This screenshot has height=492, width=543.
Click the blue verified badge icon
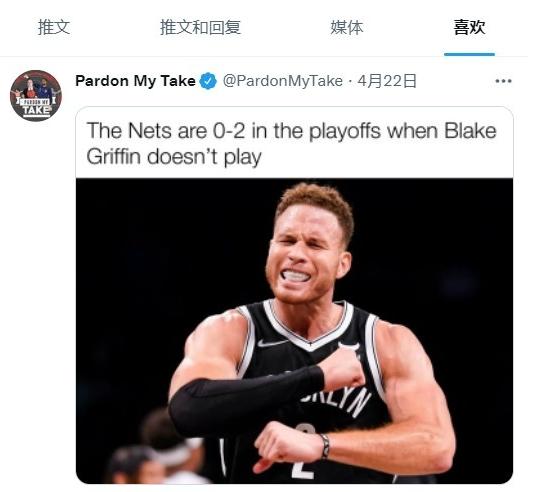(x=208, y=81)
